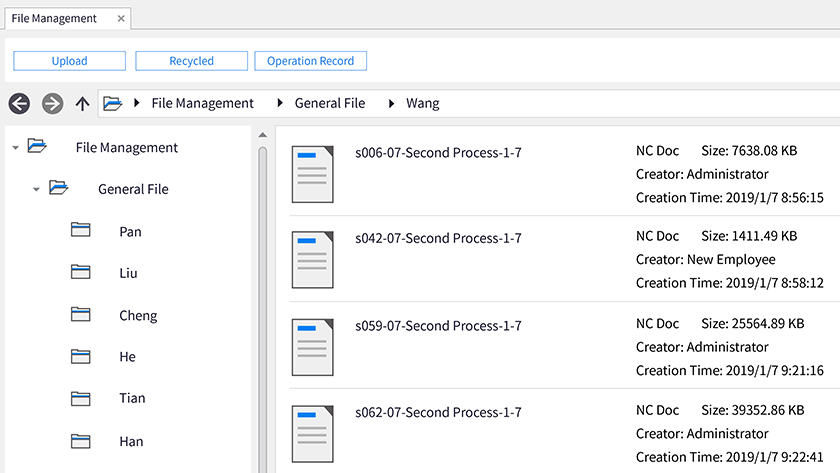The image size is (840, 473).
Task: Click the Upload button
Action: tap(70, 61)
